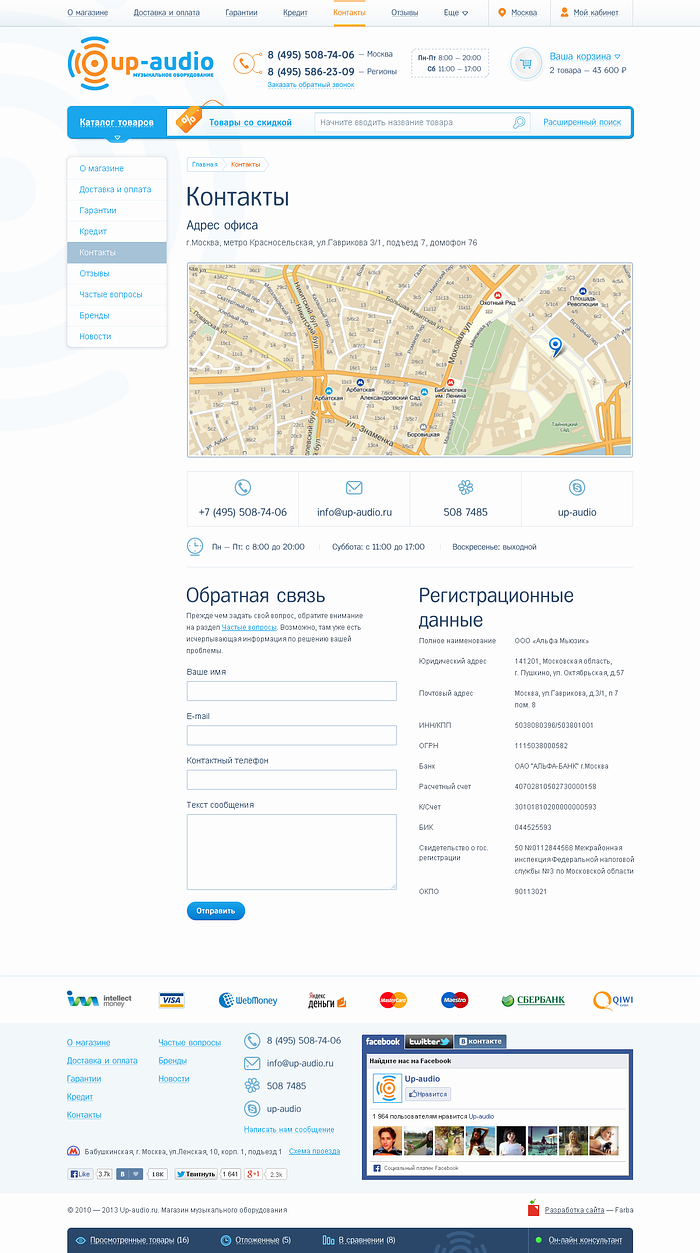This screenshot has height=1253, width=700.
Task: Focus the Контактный телефон input field
Action: click(292, 779)
